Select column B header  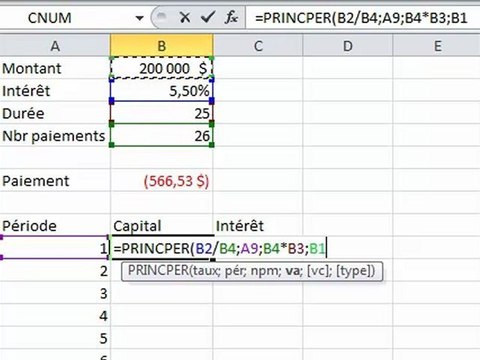click(162, 46)
